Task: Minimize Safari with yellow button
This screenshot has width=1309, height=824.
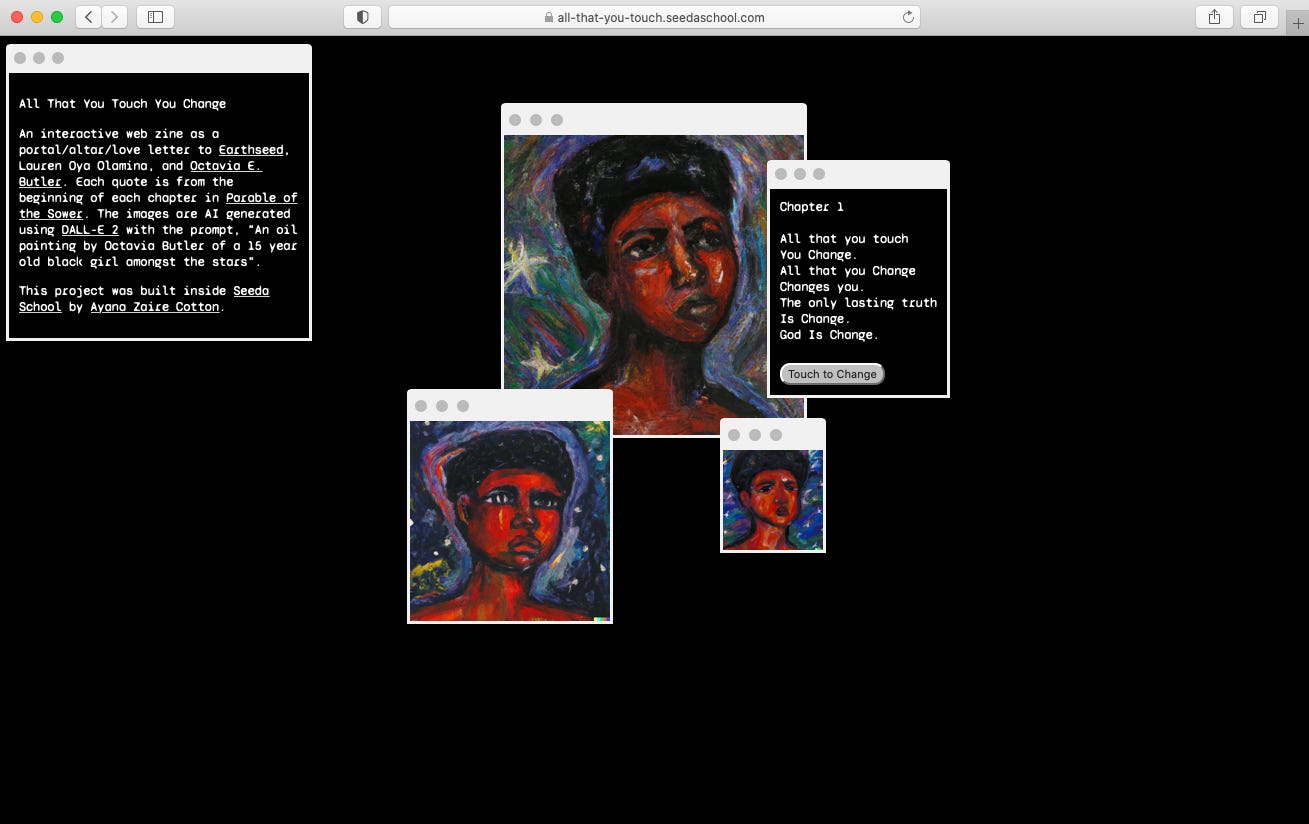Action: 37,17
